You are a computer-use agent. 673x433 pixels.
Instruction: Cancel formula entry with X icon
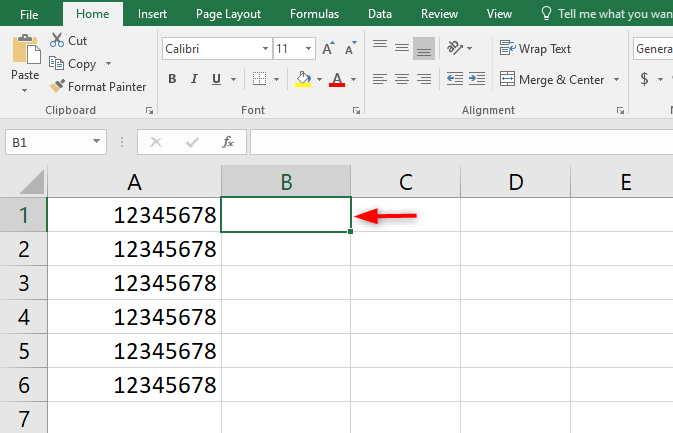pyautogui.click(x=156, y=142)
